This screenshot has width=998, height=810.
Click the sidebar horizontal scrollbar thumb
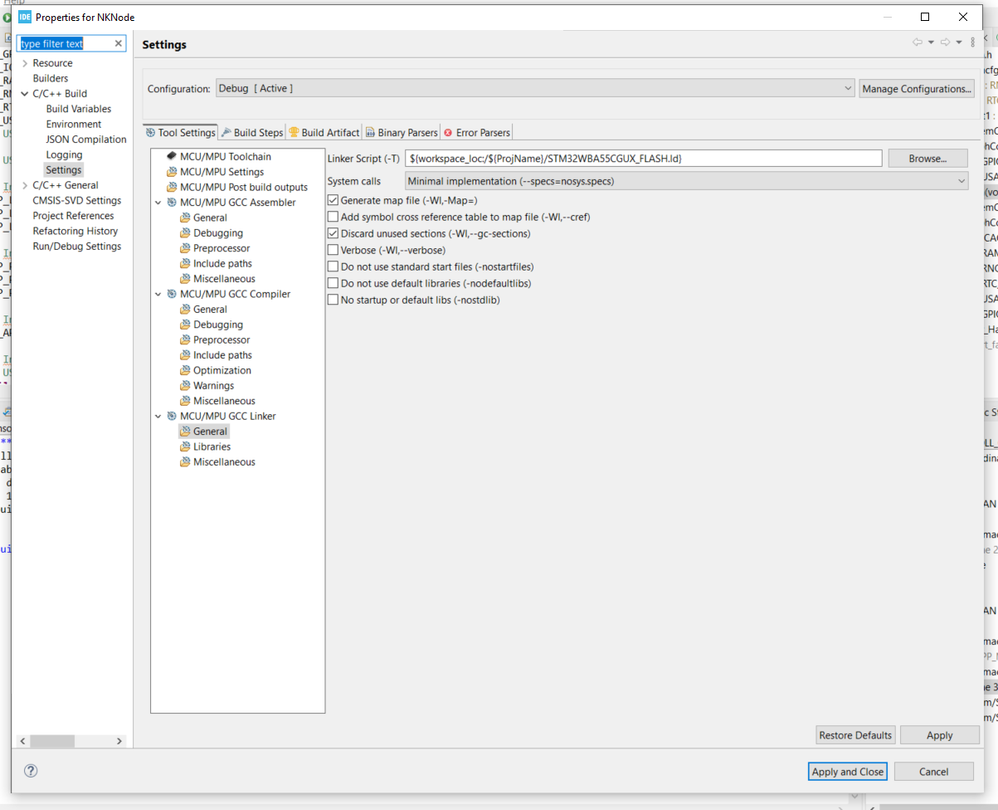53,741
